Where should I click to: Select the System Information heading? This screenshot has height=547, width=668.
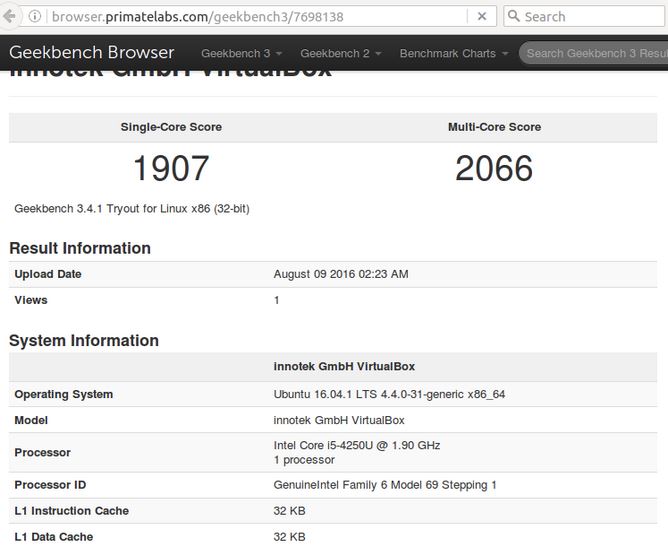(x=84, y=341)
